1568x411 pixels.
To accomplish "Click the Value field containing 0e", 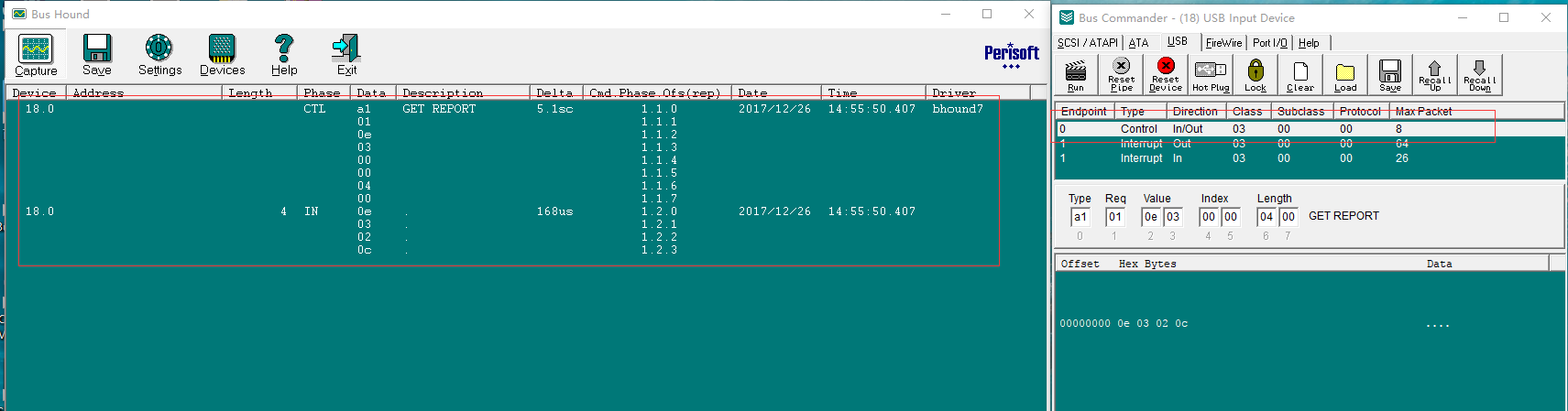I will [1150, 217].
